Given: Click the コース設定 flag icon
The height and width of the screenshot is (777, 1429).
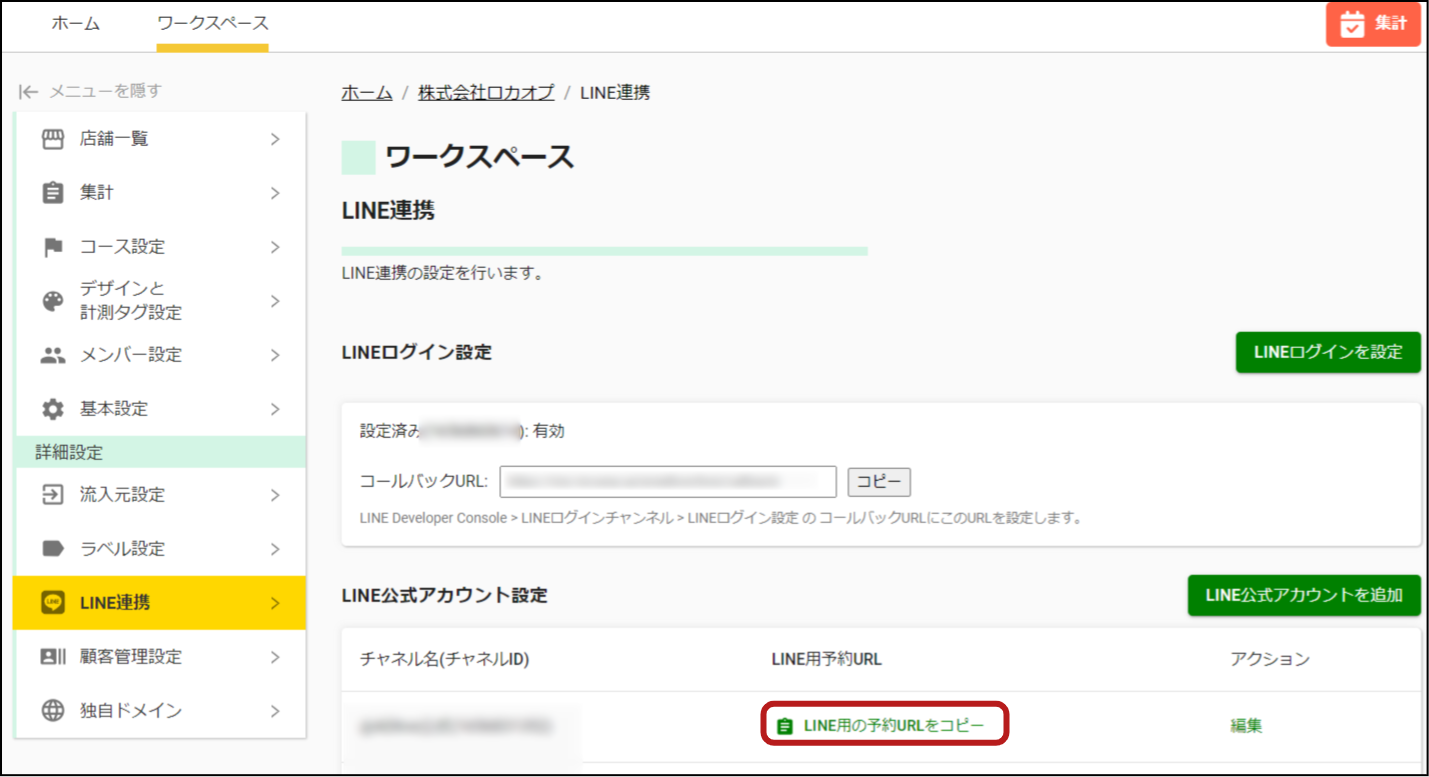Looking at the screenshot, I should pyautogui.click(x=53, y=247).
